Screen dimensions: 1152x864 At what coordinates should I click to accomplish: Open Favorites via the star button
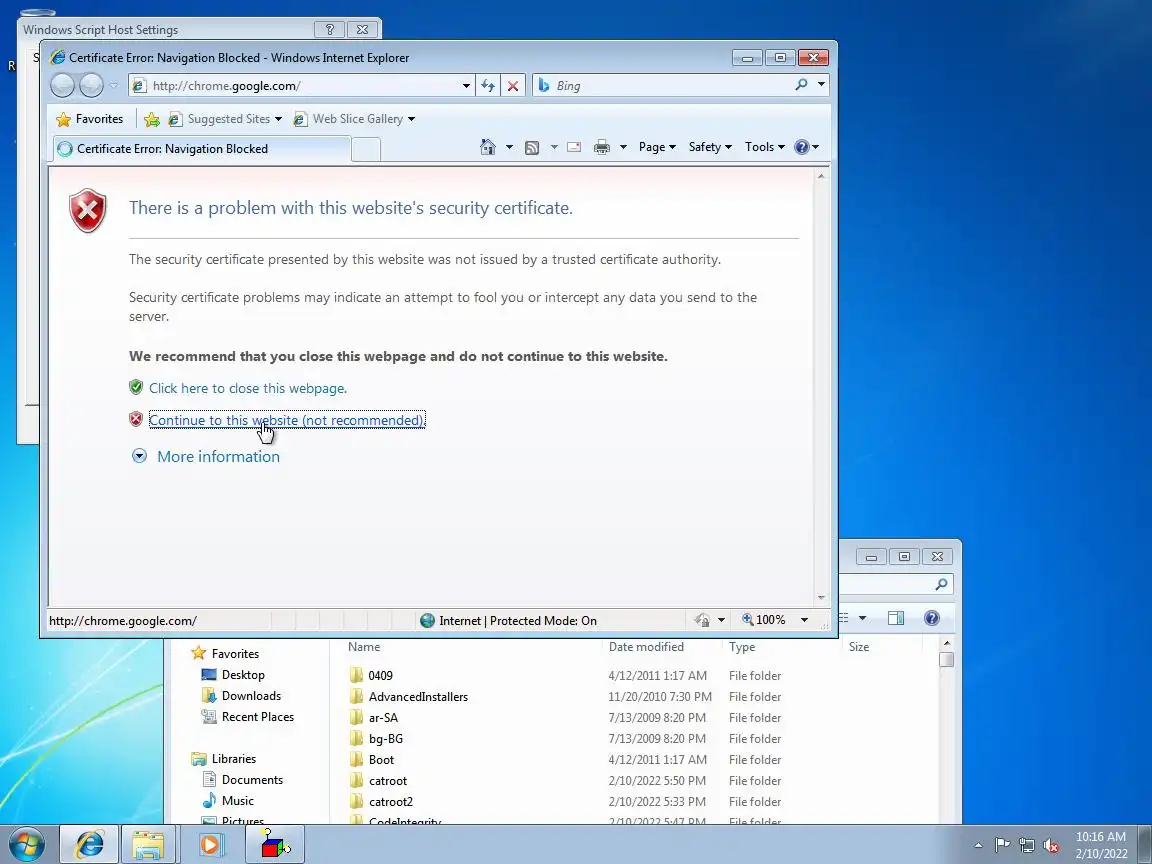[90, 119]
